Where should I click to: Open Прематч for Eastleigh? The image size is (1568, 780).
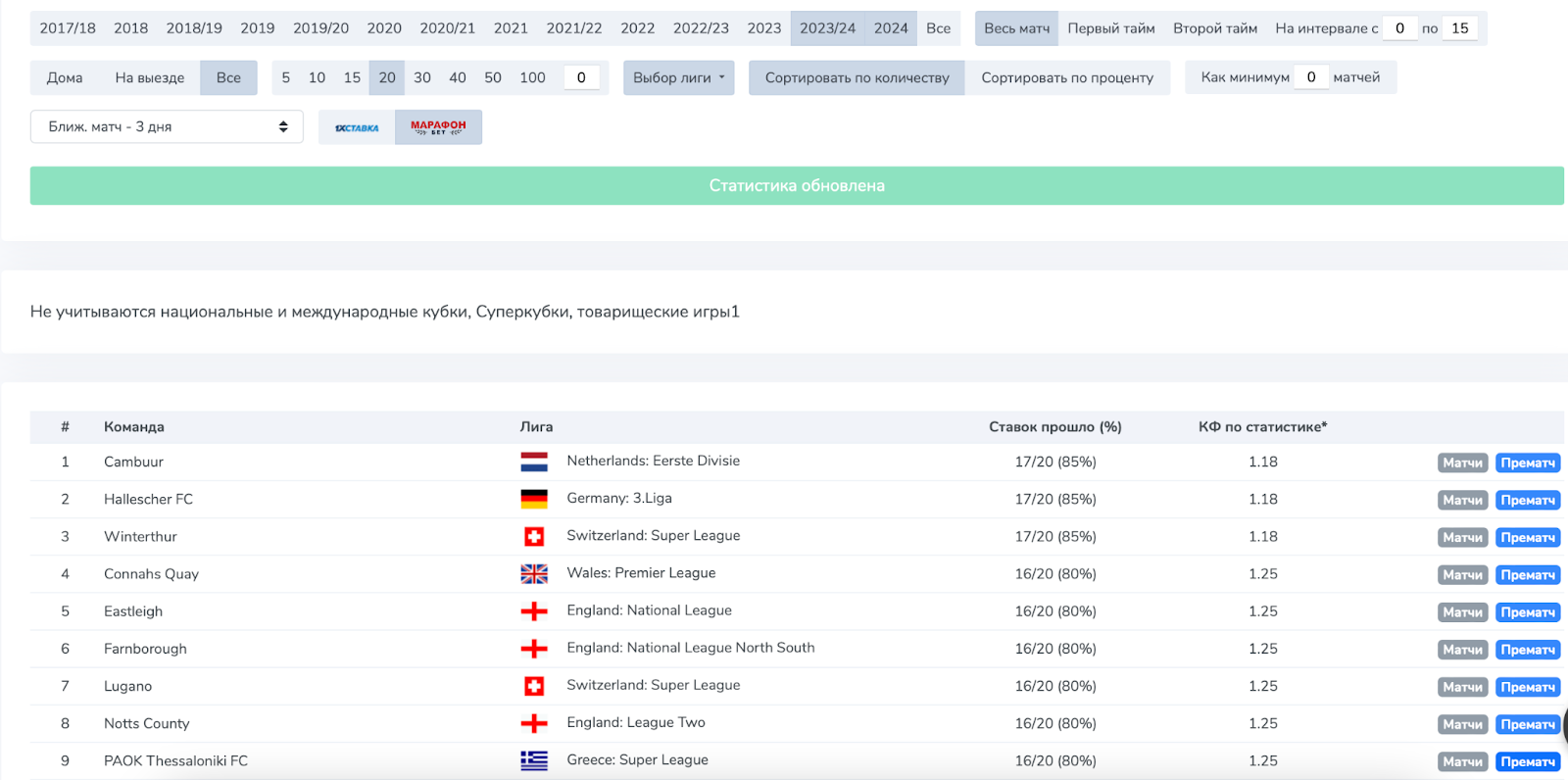pyautogui.click(x=1528, y=612)
